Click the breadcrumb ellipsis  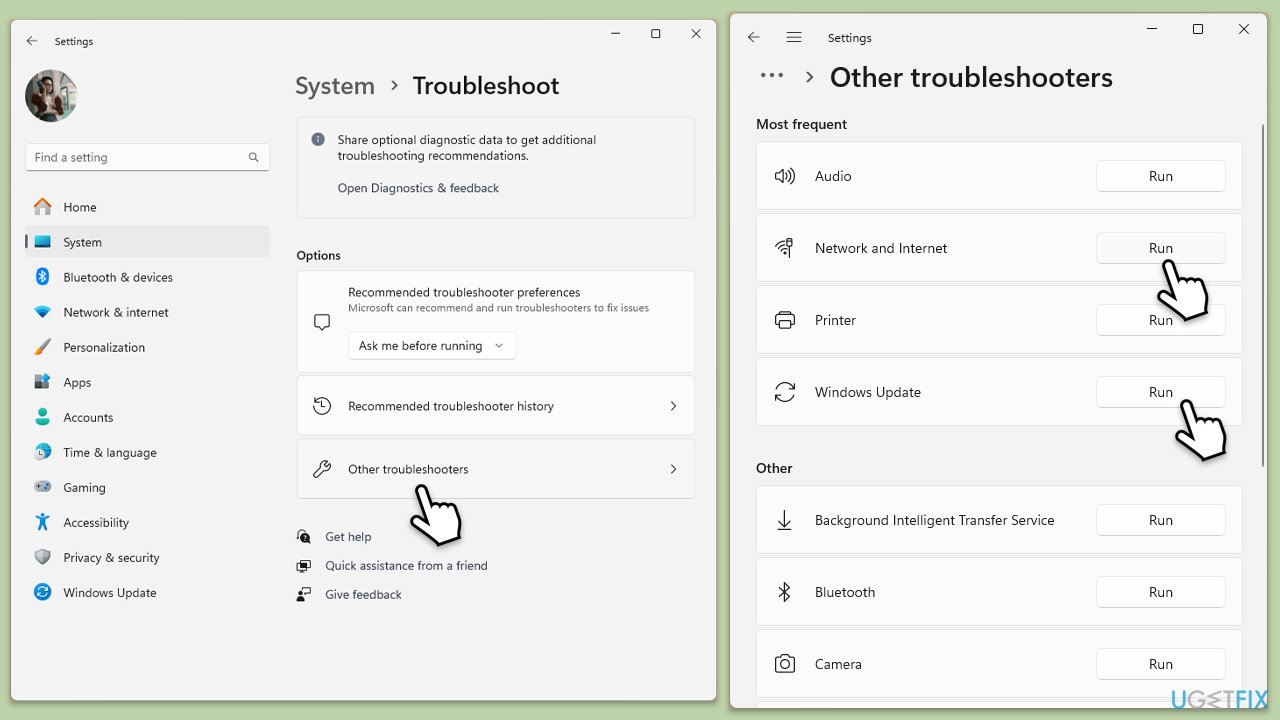[x=772, y=75]
